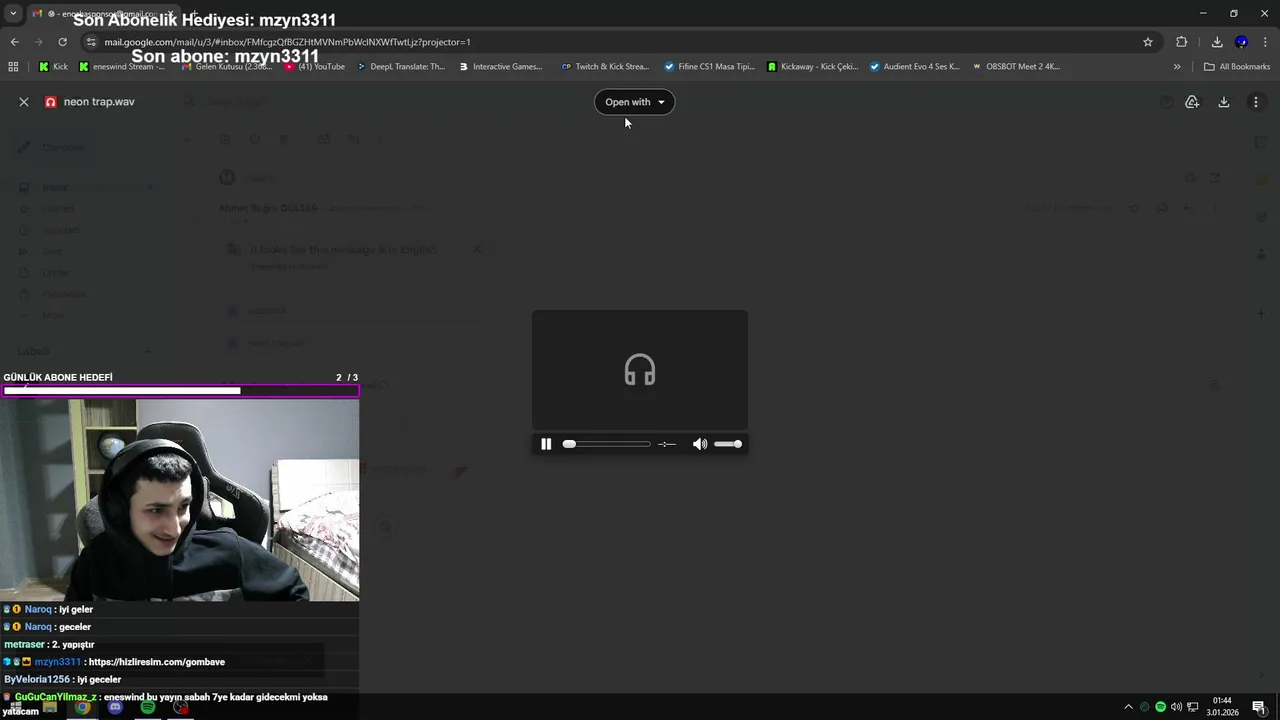The height and width of the screenshot is (720, 1280).
Task: Click the Chrome icon in the taskbar
Action: 82,707
